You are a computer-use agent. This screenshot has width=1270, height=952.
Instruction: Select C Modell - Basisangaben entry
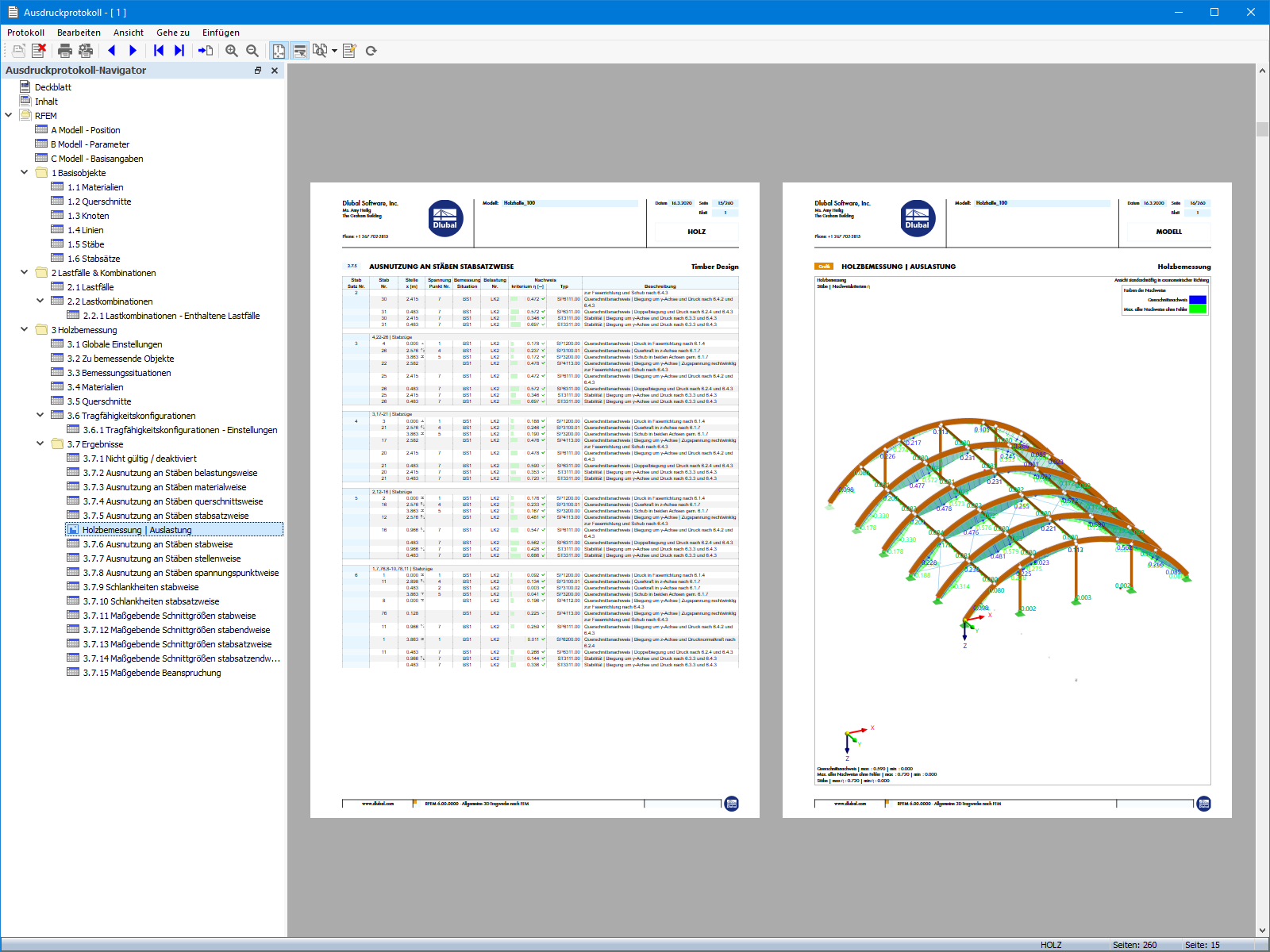point(97,159)
